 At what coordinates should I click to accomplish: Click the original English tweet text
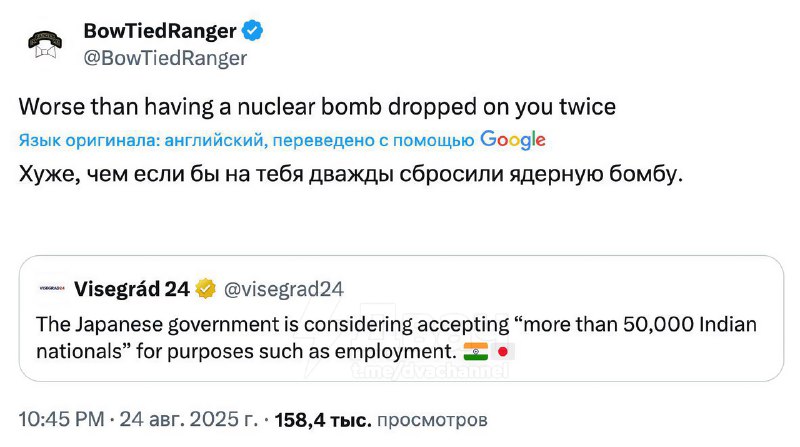[x=317, y=107]
